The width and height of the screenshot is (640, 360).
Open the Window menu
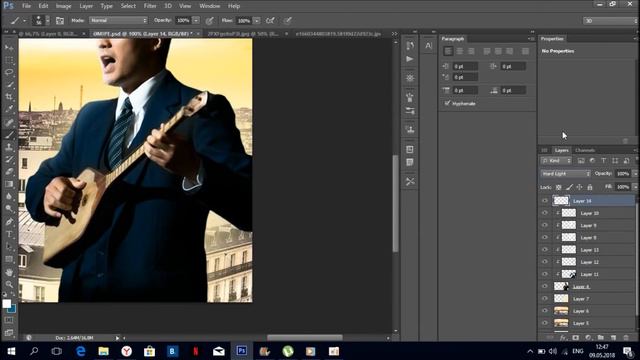tap(209, 6)
